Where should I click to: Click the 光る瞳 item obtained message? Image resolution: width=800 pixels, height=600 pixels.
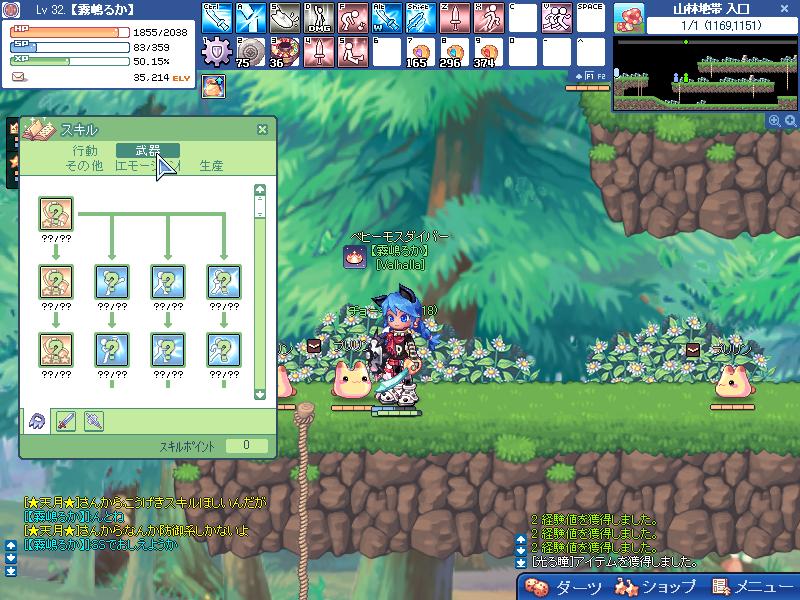[615, 562]
